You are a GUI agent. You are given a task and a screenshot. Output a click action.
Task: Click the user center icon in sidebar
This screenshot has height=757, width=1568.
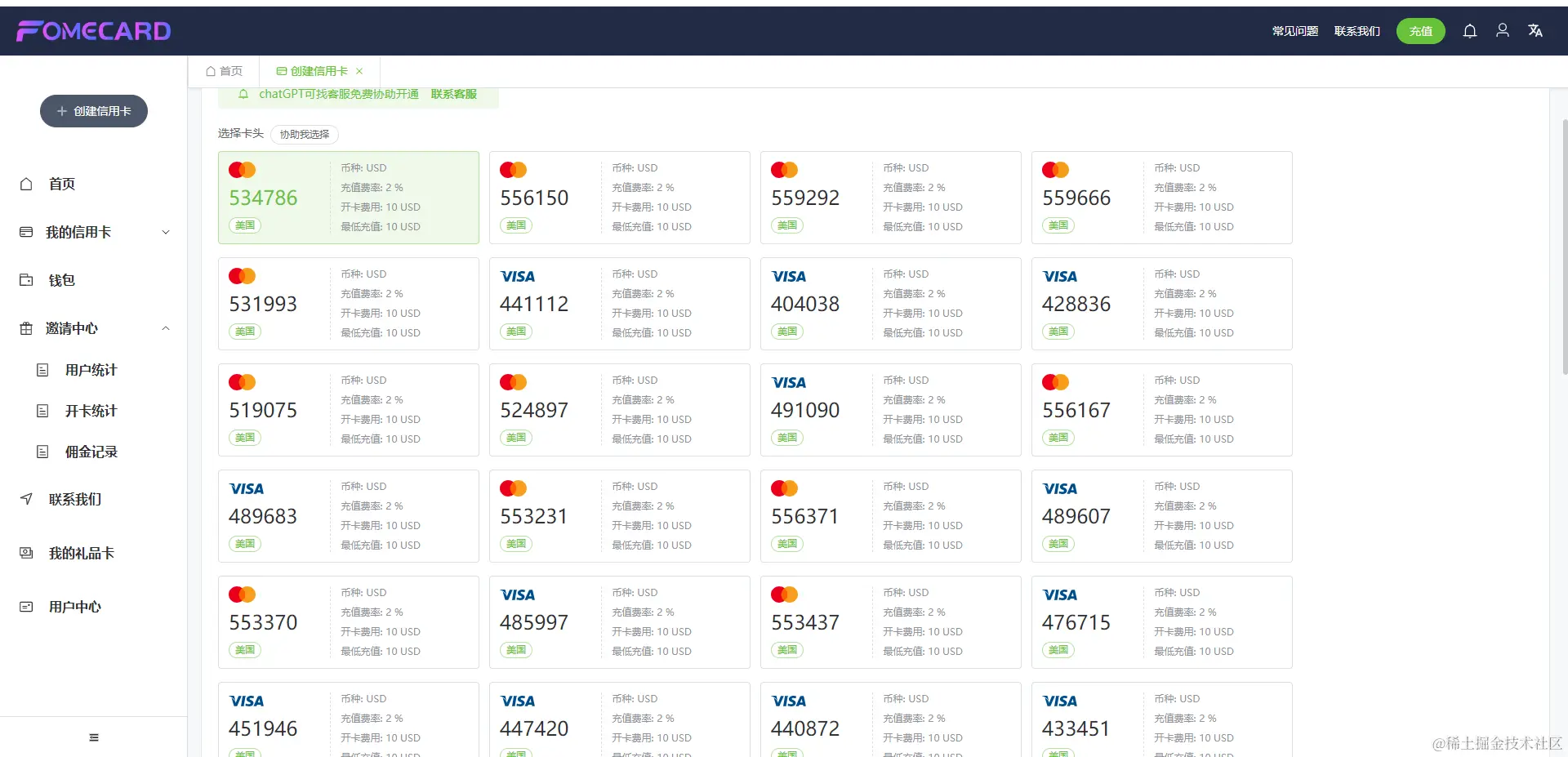[x=26, y=607]
